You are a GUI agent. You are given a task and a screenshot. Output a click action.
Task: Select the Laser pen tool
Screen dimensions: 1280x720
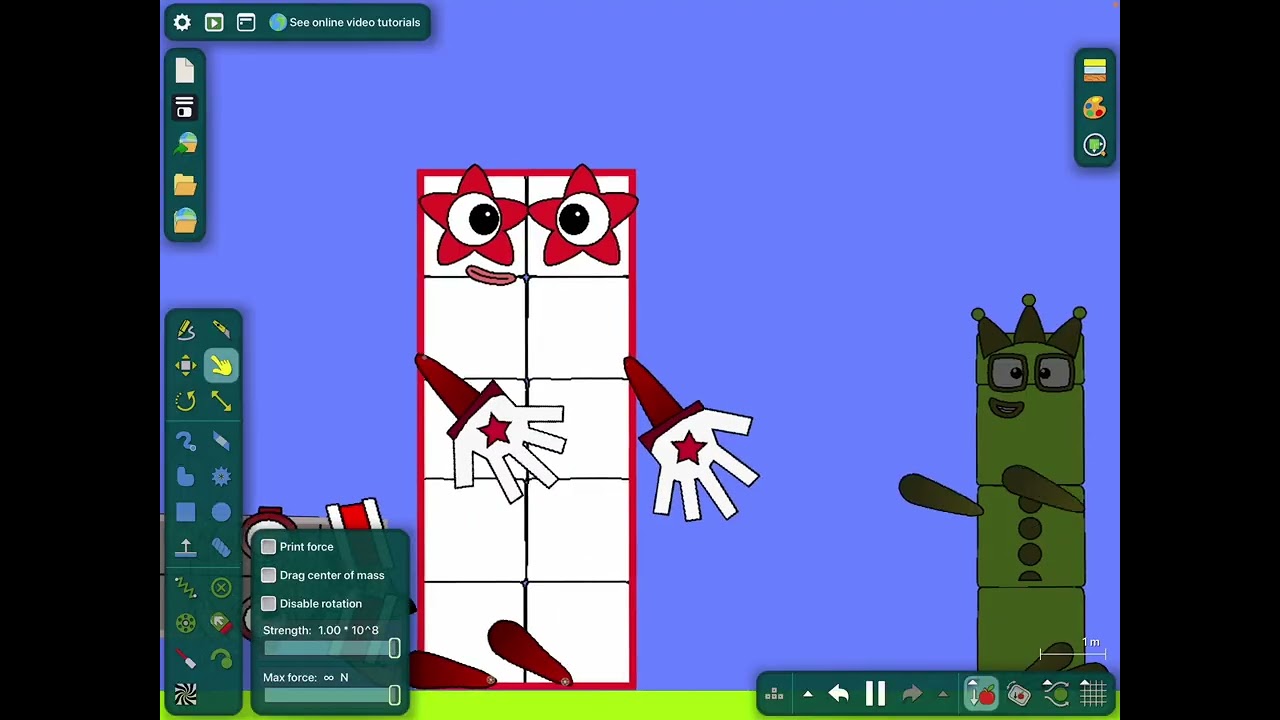(186, 659)
